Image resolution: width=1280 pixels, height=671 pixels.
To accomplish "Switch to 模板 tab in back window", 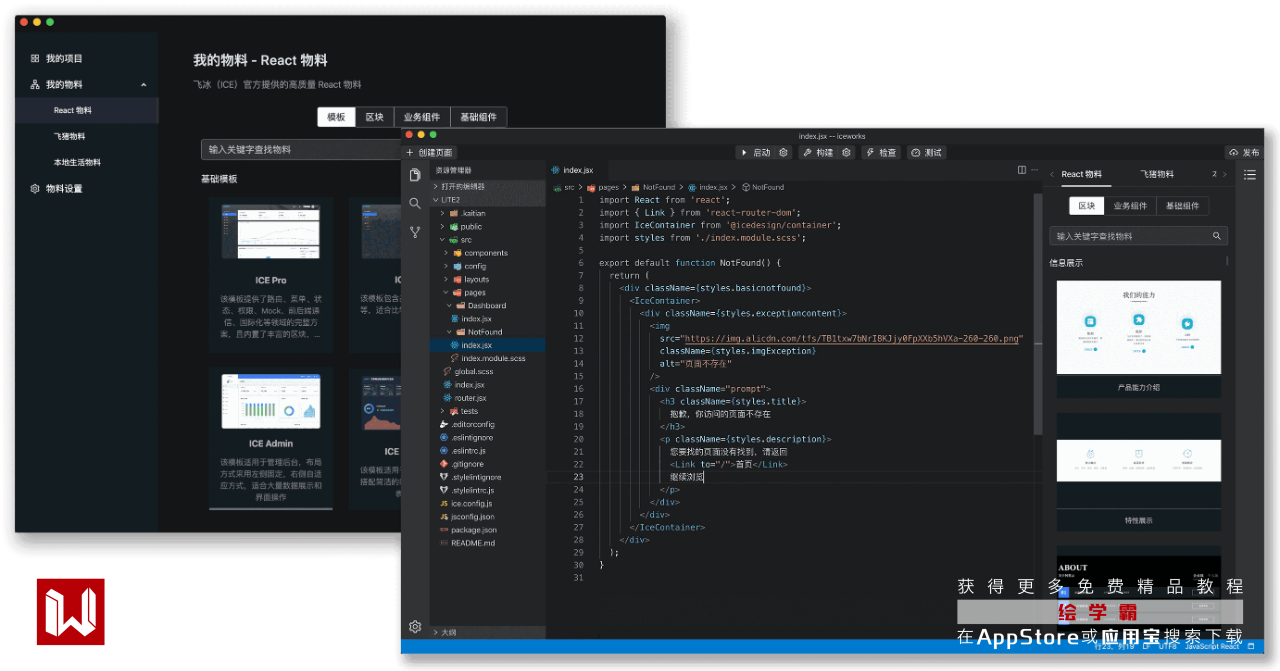I will (x=336, y=117).
